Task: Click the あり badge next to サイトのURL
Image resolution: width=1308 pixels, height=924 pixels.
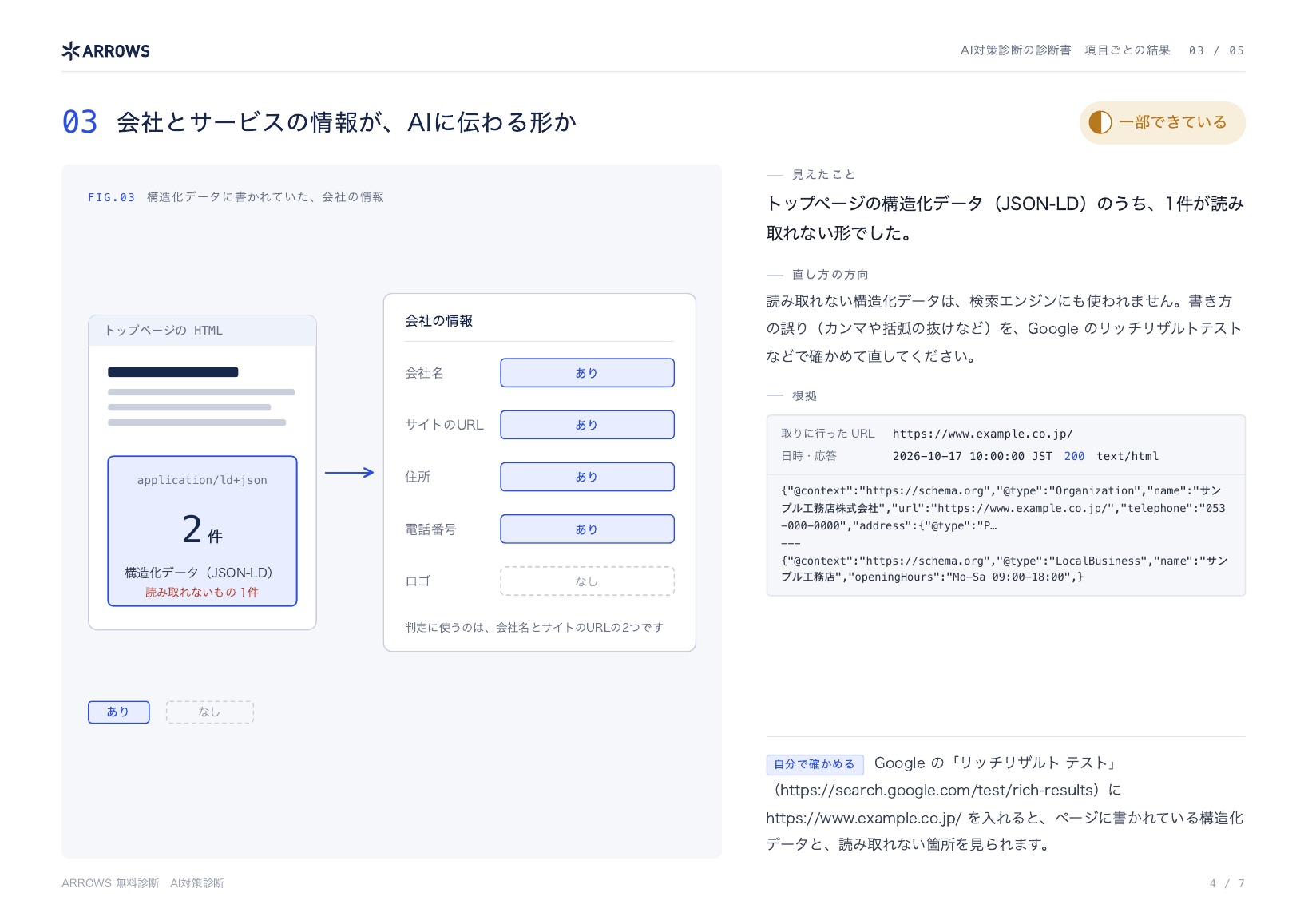Action: click(587, 425)
